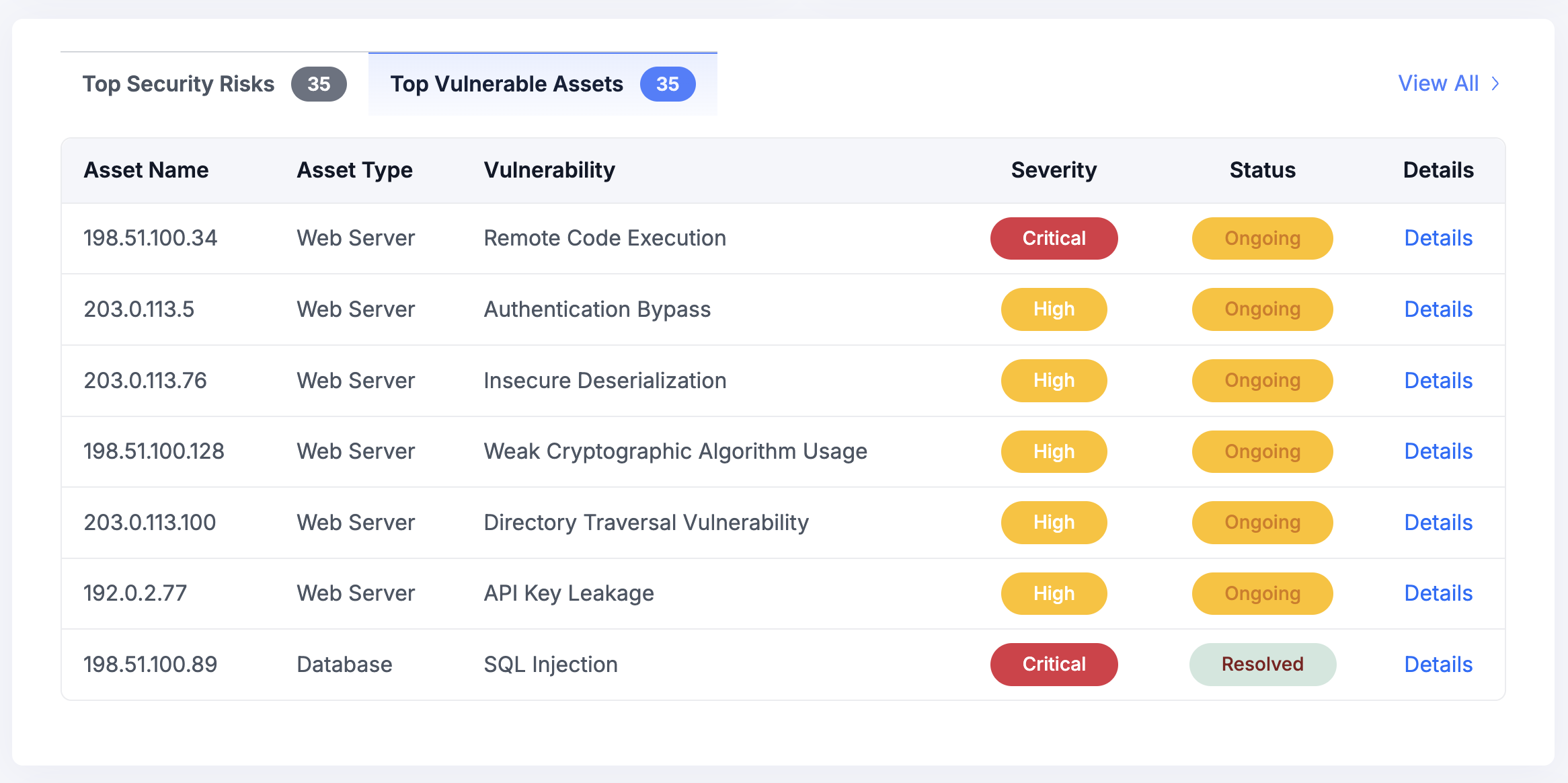Open Details for 198.51.100.128
Viewport: 1568px width, 783px height.
(1438, 451)
